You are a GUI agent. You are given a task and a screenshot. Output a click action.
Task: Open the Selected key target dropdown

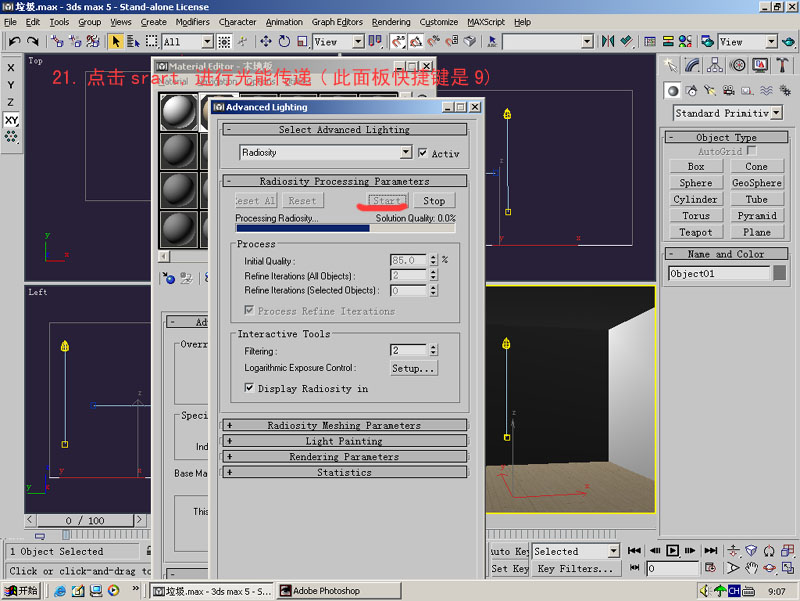(x=613, y=551)
